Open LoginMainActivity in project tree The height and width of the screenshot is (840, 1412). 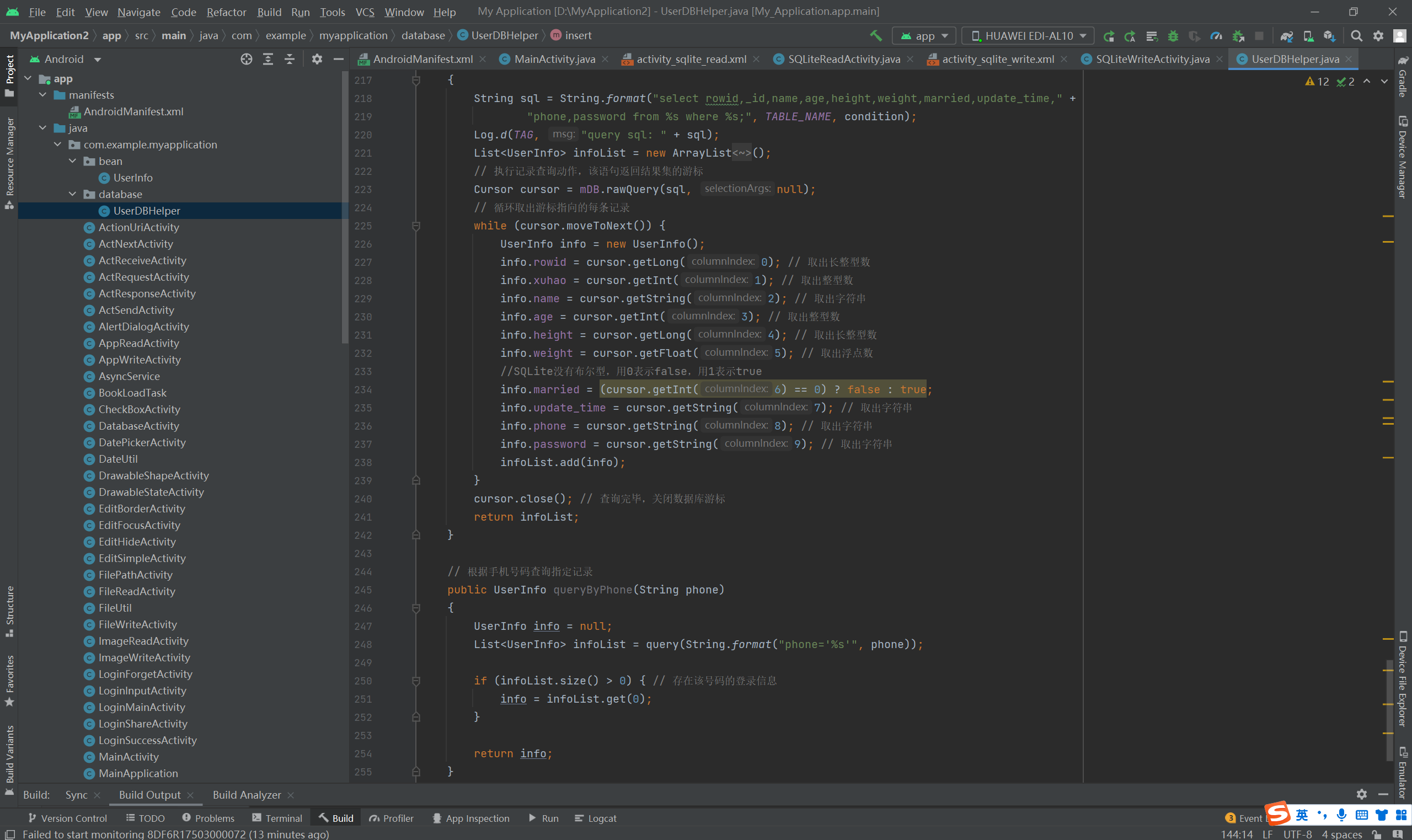click(142, 707)
